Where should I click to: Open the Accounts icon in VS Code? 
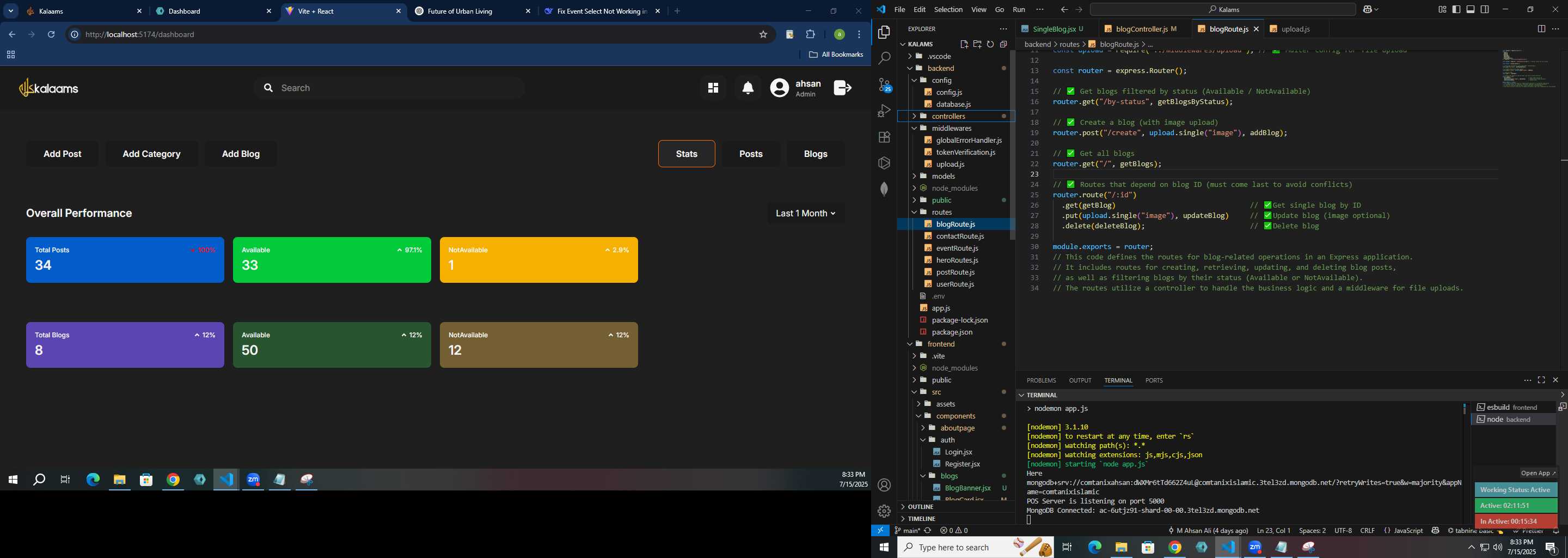[884, 485]
